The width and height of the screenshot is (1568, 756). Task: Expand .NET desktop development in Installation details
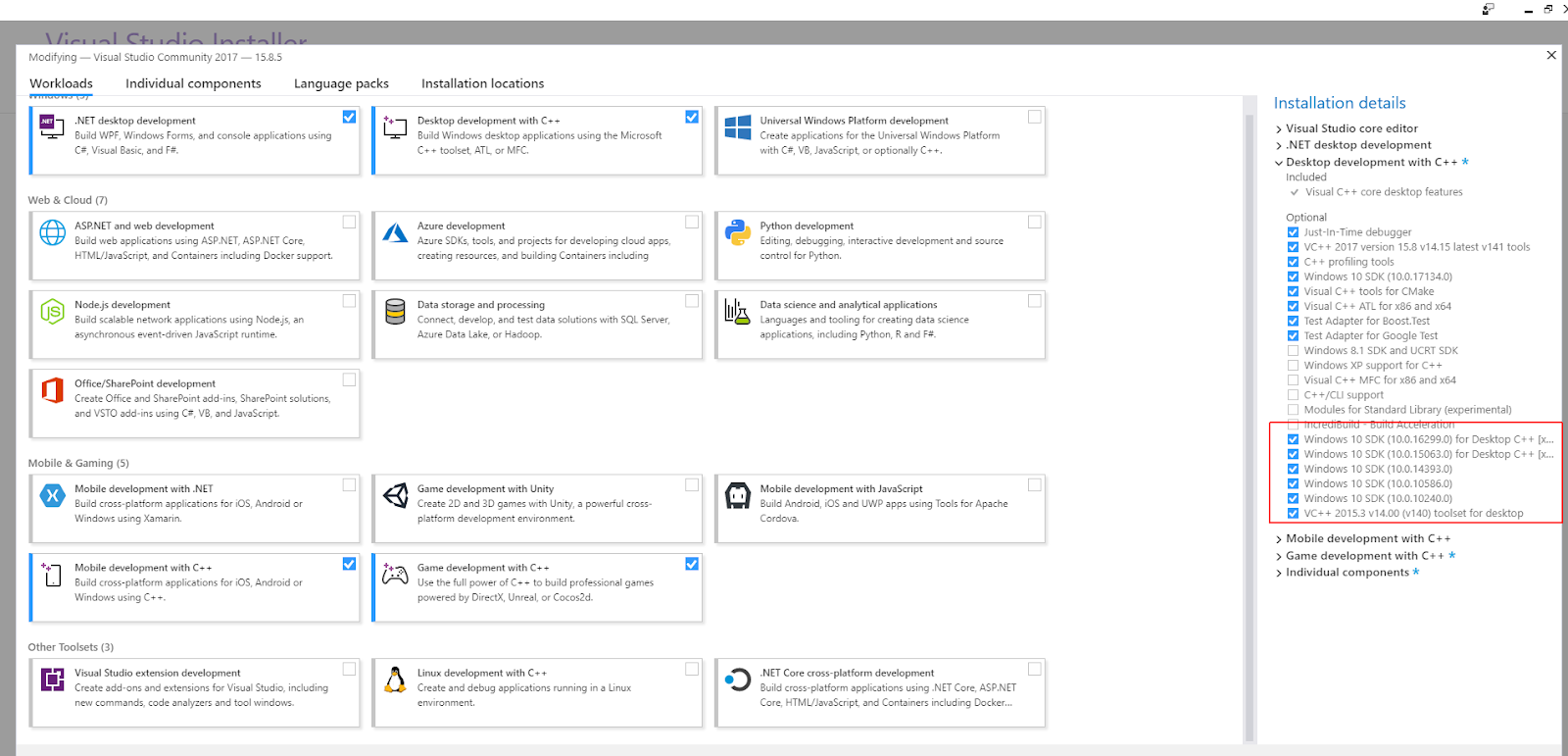click(1279, 145)
